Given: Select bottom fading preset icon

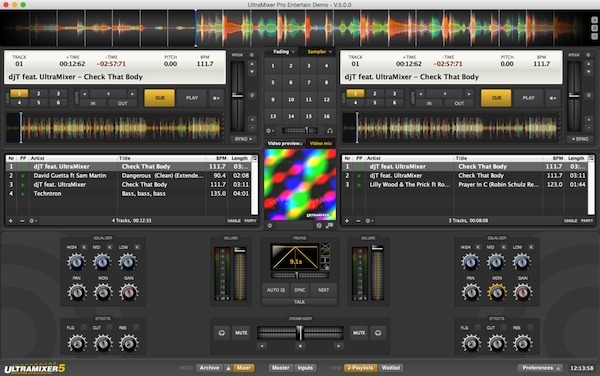Looking at the screenshot, I should click(x=325, y=267).
